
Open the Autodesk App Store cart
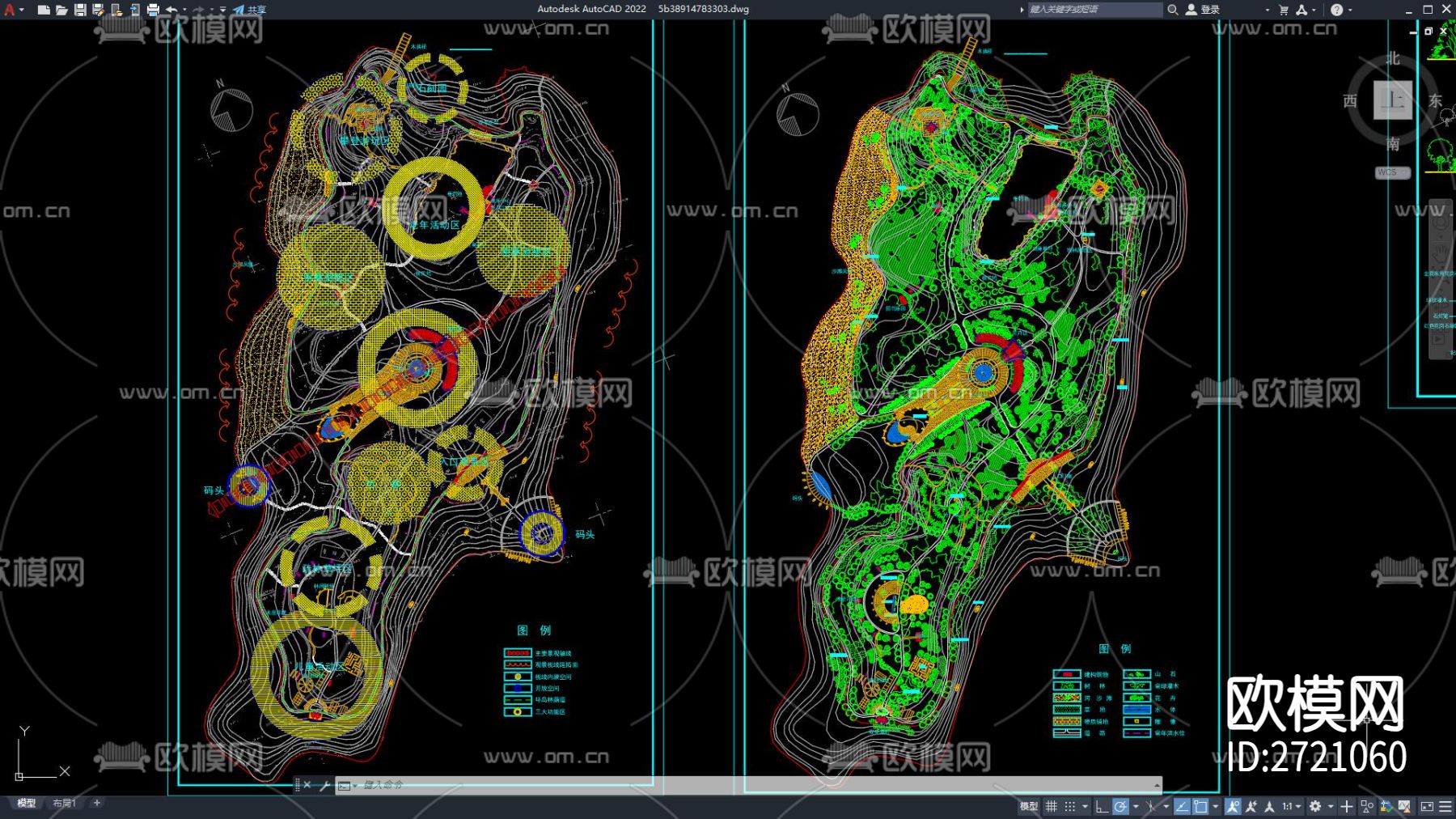[1284, 10]
